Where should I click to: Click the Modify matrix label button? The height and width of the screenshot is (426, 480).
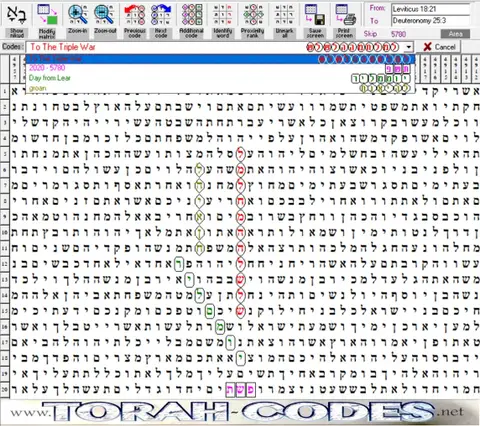pos(47,33)
